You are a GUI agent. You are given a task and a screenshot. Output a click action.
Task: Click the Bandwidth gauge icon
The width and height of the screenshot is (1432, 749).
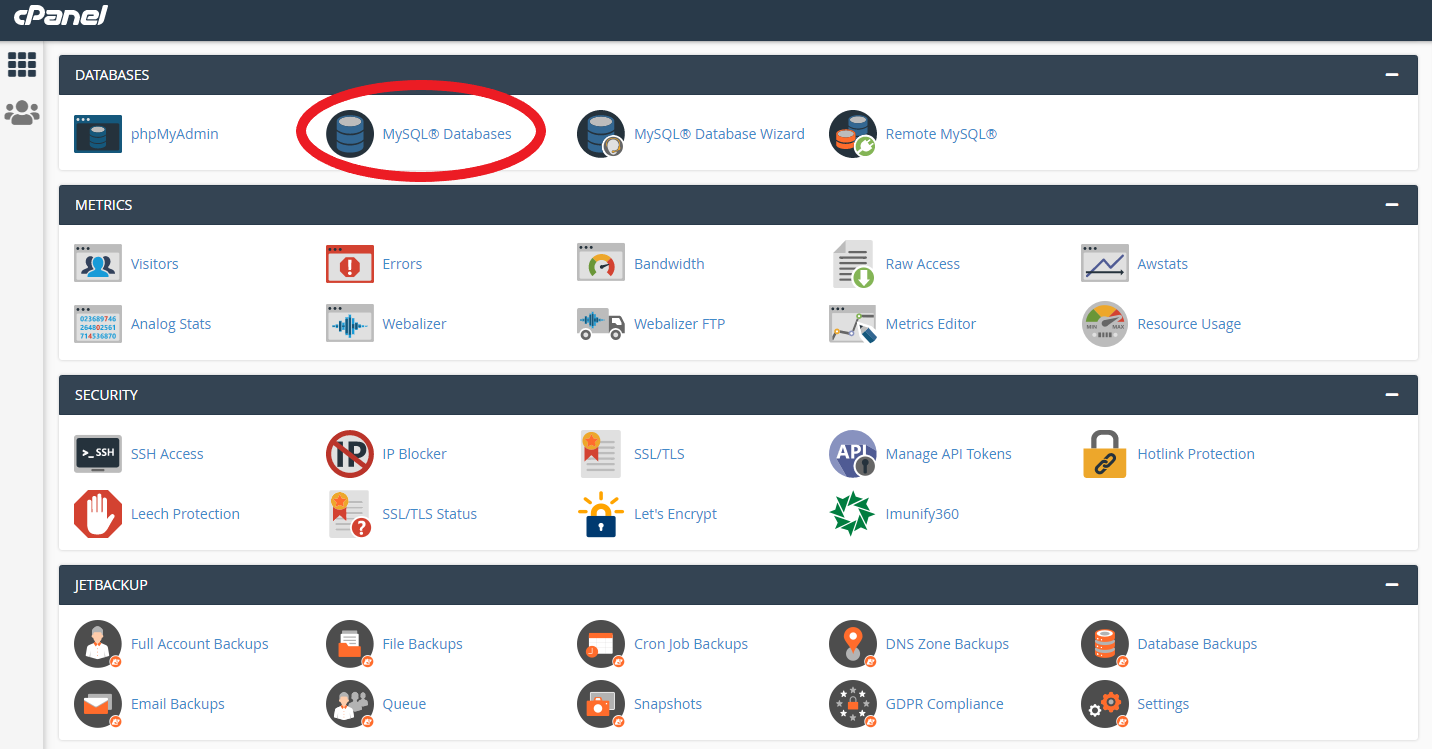click(x=600, y=264)
